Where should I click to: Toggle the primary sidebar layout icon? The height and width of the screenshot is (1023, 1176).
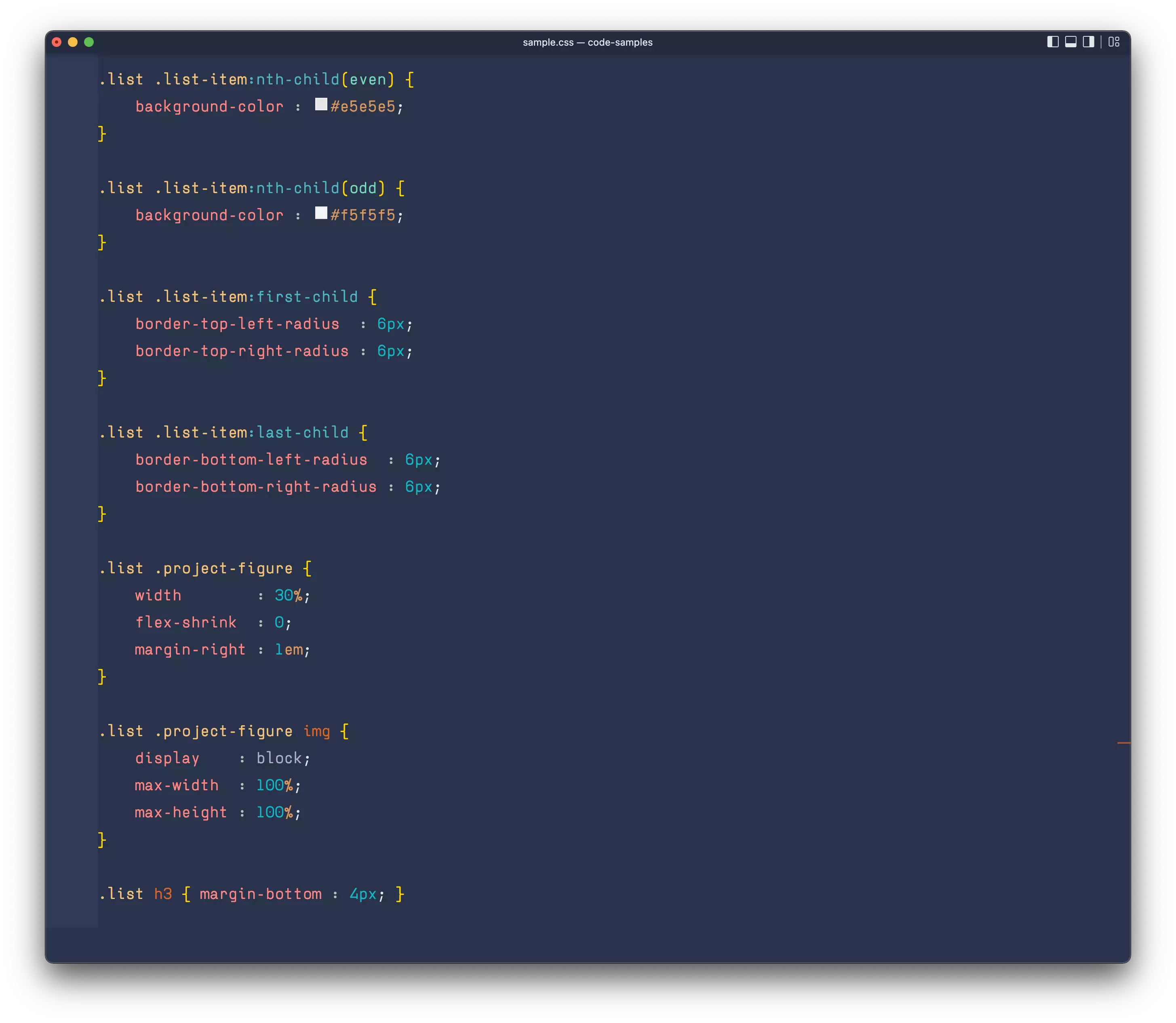pos(1053,42)
